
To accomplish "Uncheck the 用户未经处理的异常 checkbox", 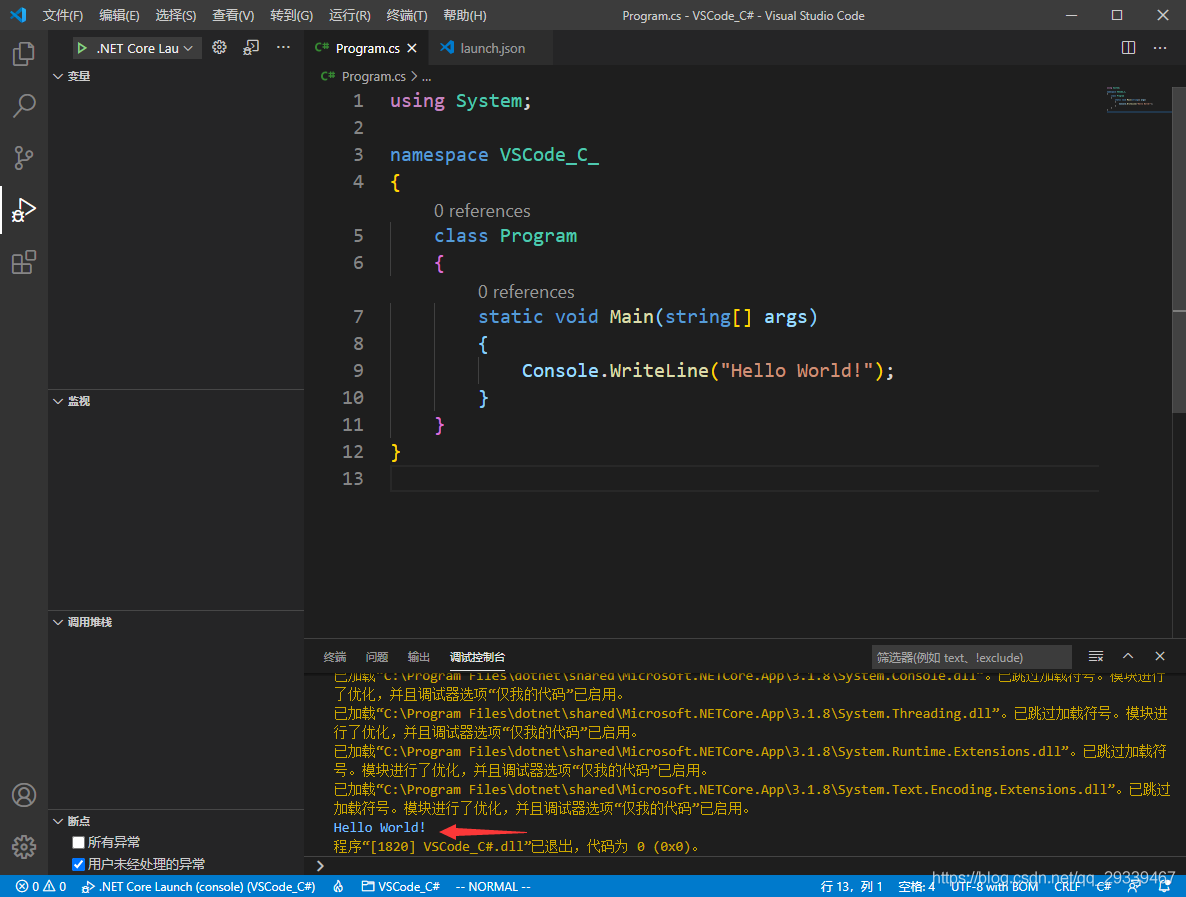I will pyautogui.click(x=79, y=864).
